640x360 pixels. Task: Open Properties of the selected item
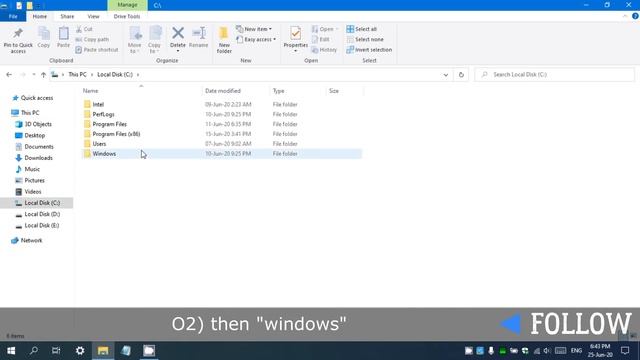click(296, 39)
